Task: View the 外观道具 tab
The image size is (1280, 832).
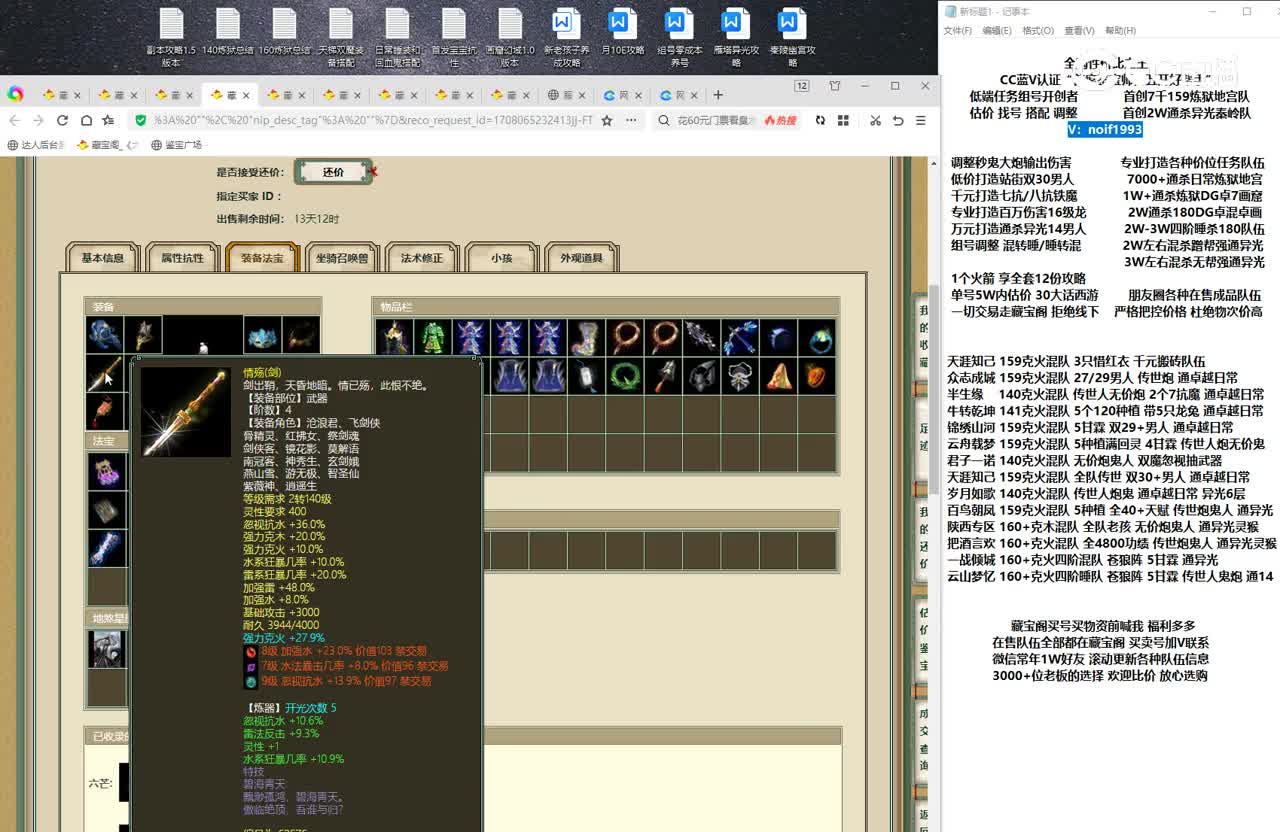Action: point(582,258)
